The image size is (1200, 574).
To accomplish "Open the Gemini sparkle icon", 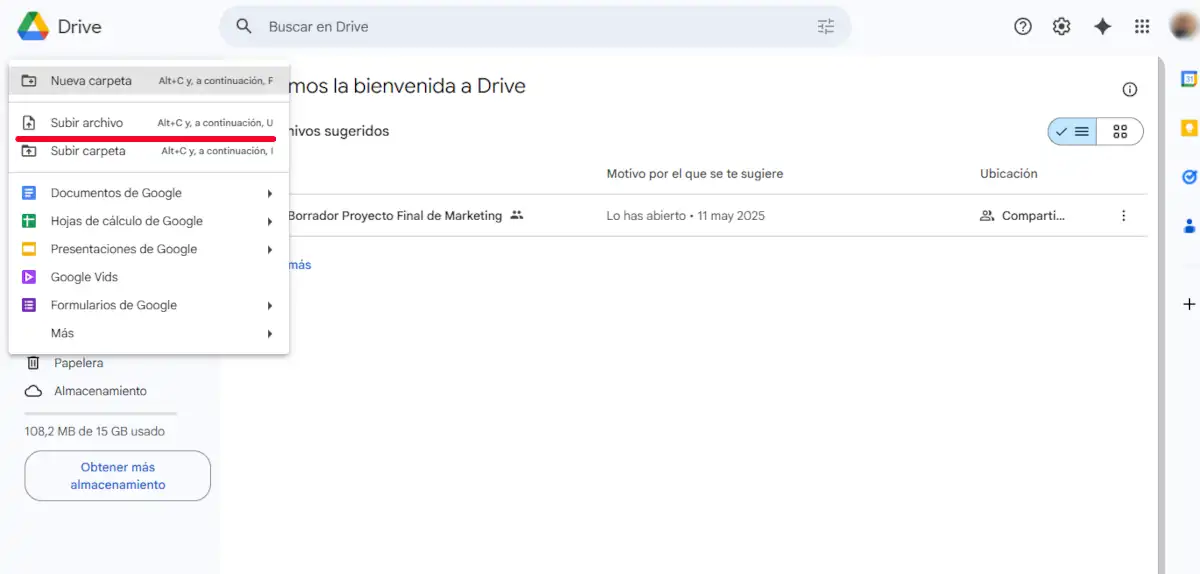I will coord(1102,27).
